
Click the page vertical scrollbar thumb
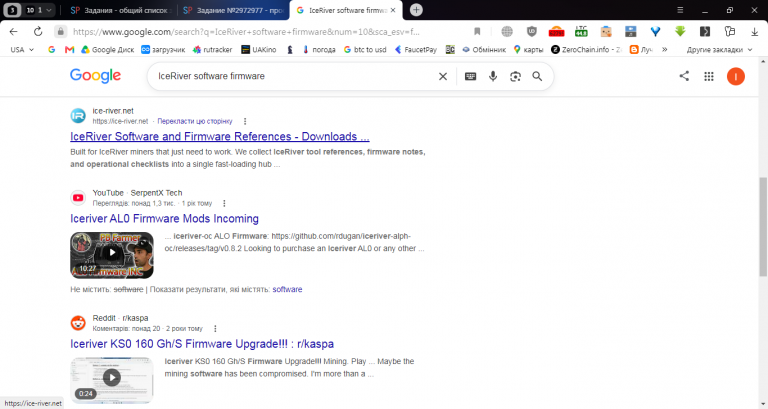click(763, 227)
